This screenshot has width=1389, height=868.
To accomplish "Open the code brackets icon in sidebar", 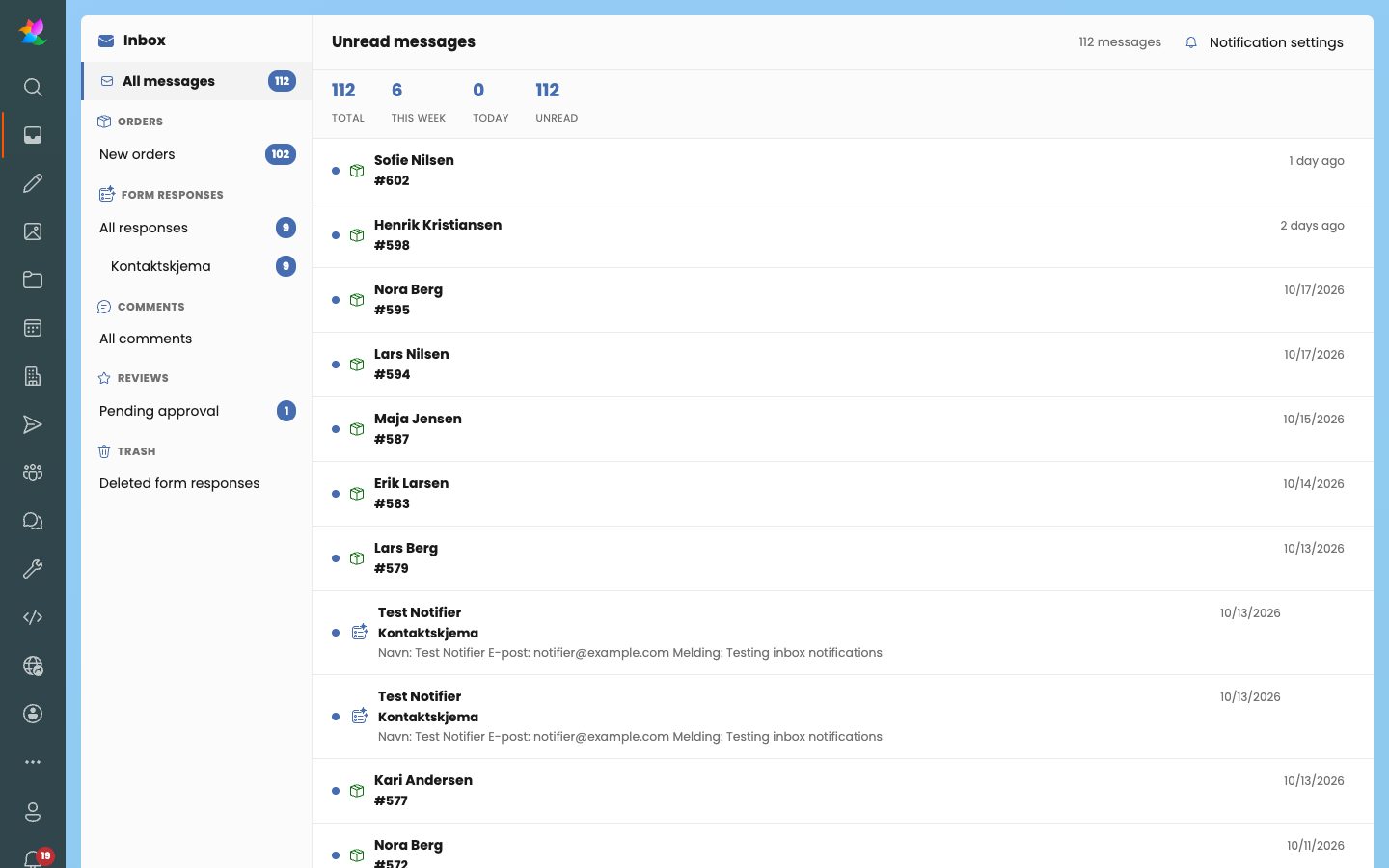I will [33, 617].
